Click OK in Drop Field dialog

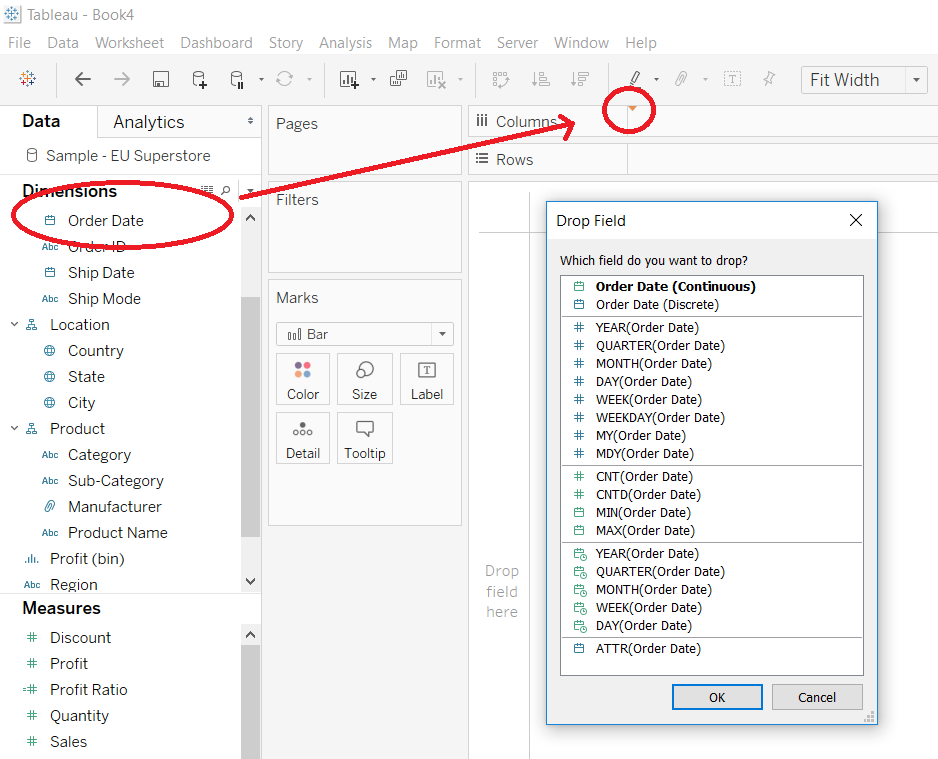(717, 697)
